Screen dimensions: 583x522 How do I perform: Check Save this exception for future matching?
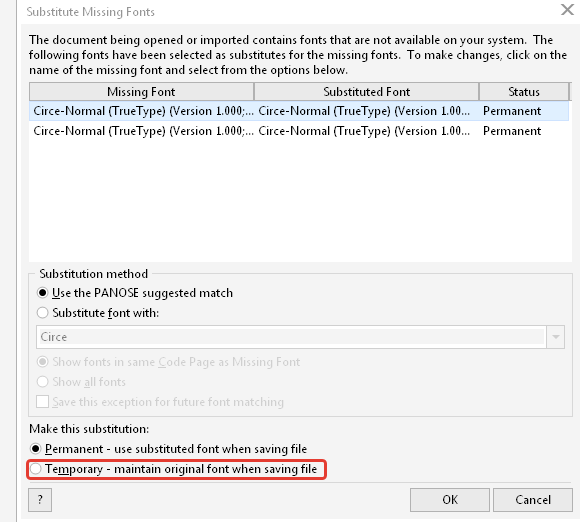(42, 402)
